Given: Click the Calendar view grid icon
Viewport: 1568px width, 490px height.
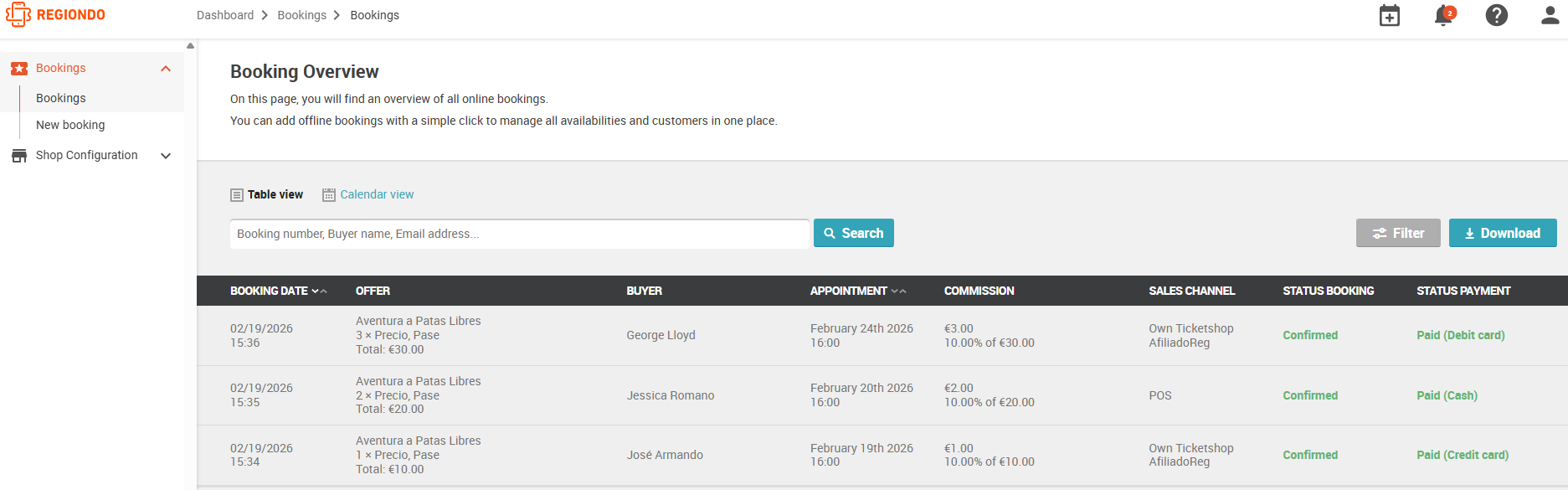Looking at the screenshot, I should pos(329,195).
